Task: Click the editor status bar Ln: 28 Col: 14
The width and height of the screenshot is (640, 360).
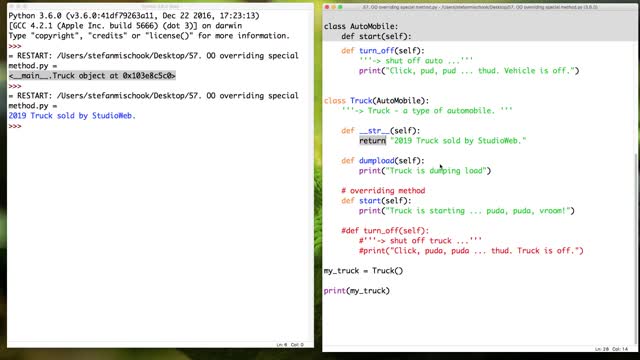Action: pyautogui.click(x=611, y=349)
